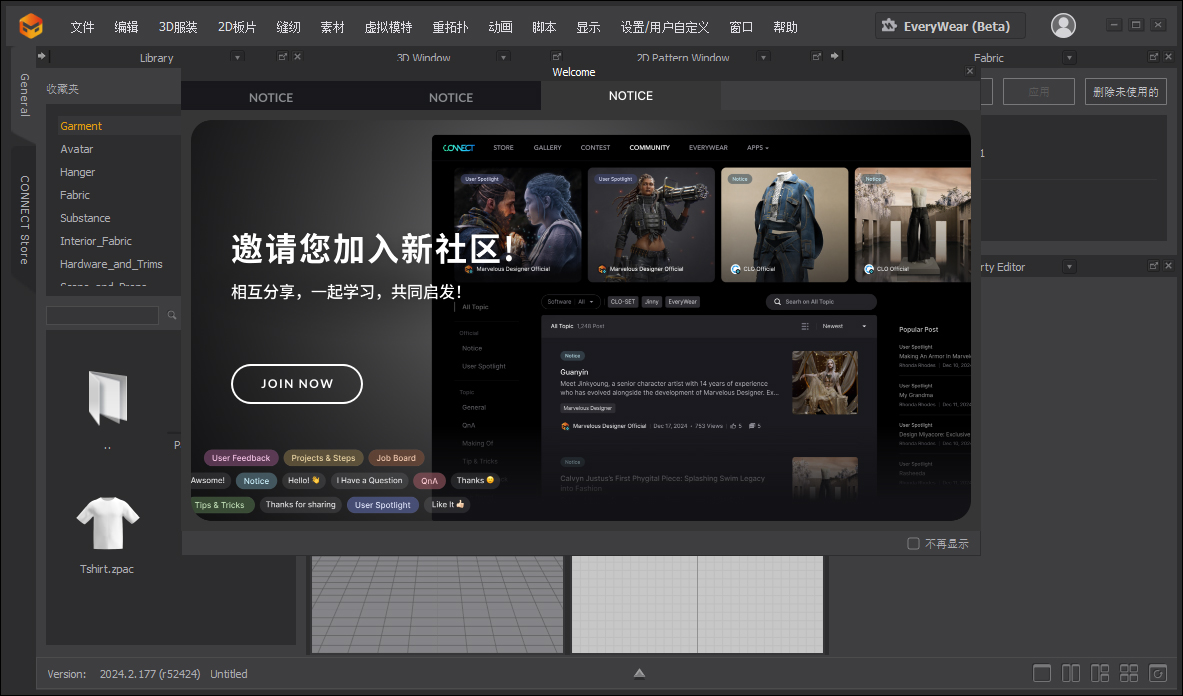1183x696 pixels.
Task: Open the Property Editor dropdown arrow
Action: pyautogui.click(x=1069, y=266)
